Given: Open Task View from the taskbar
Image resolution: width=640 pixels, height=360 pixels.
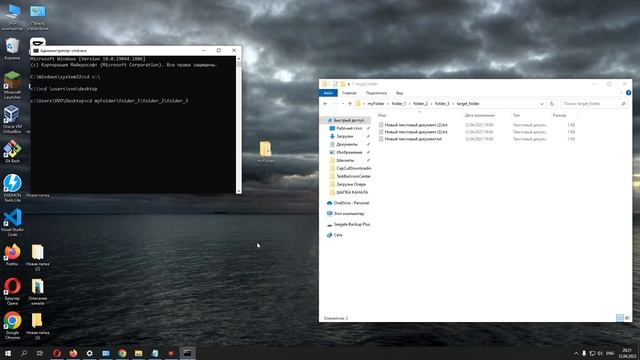Looking at the screenshot, I should (x=40, y=353).
